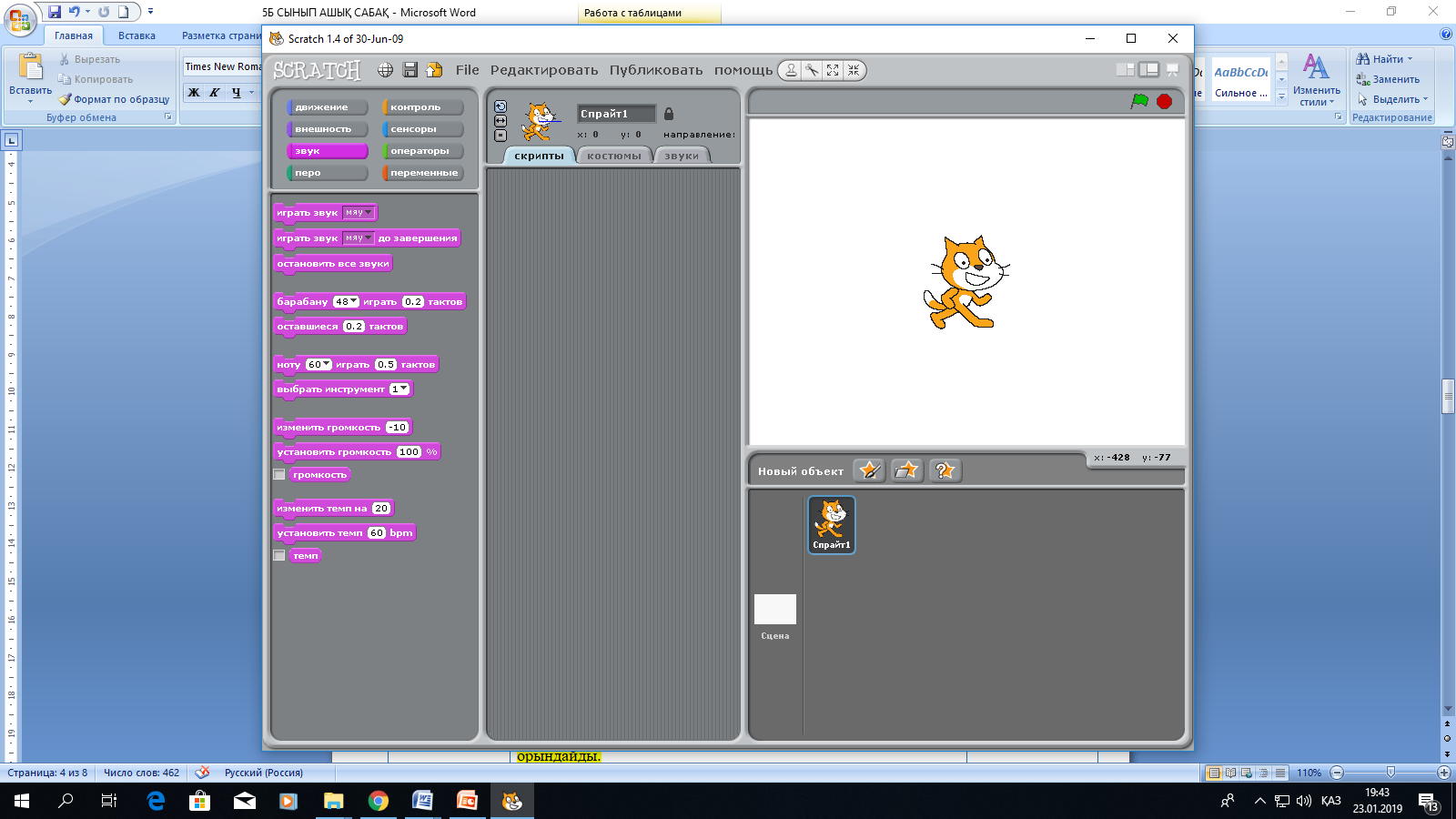Open the Публиковать menu in Scratch
This screenshot has width=1456, height=819.
click(x=656, y=70)
